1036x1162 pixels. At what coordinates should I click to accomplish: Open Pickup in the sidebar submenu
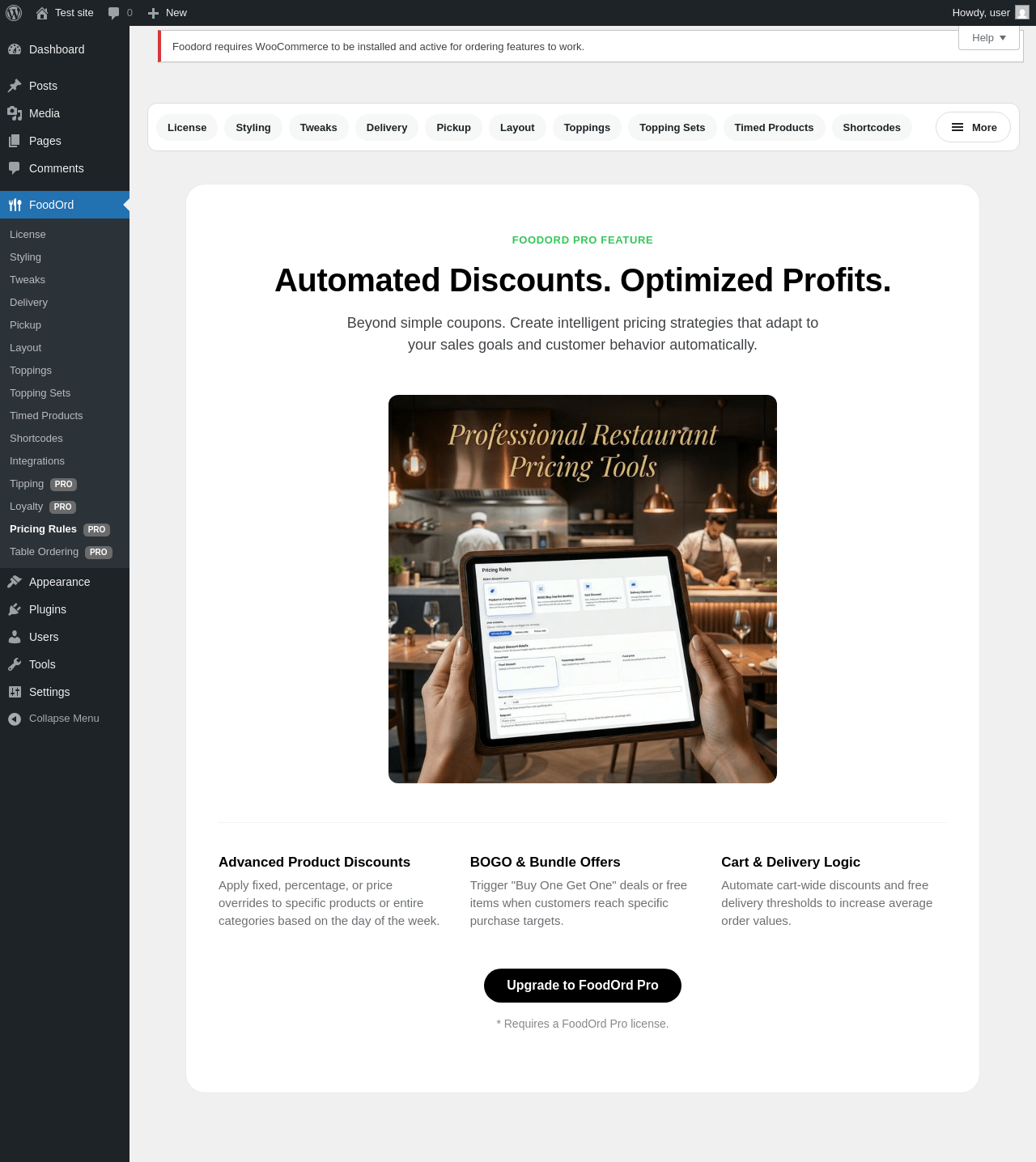click(x=65, y=325)
